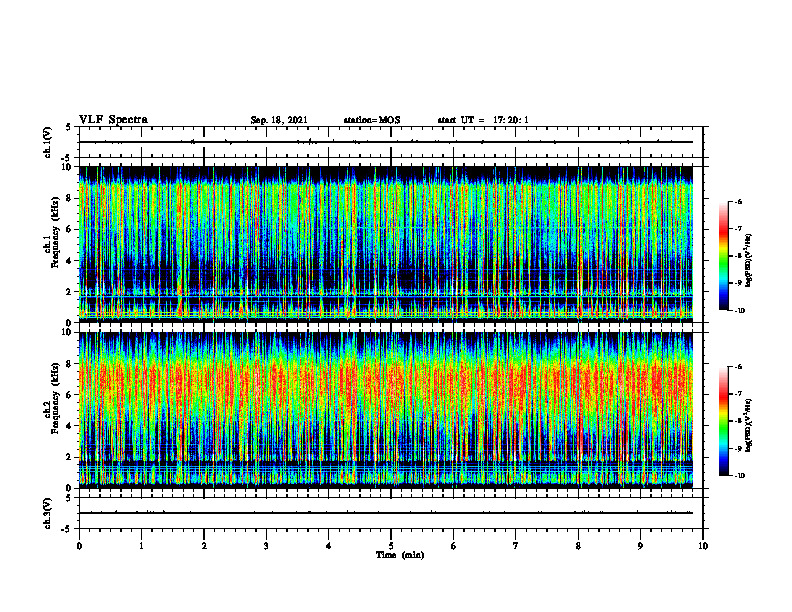Click the "10" kHz tick of ch.1 spectrogram
This screenshot has height=612, width=792.
tap(68, 167)
